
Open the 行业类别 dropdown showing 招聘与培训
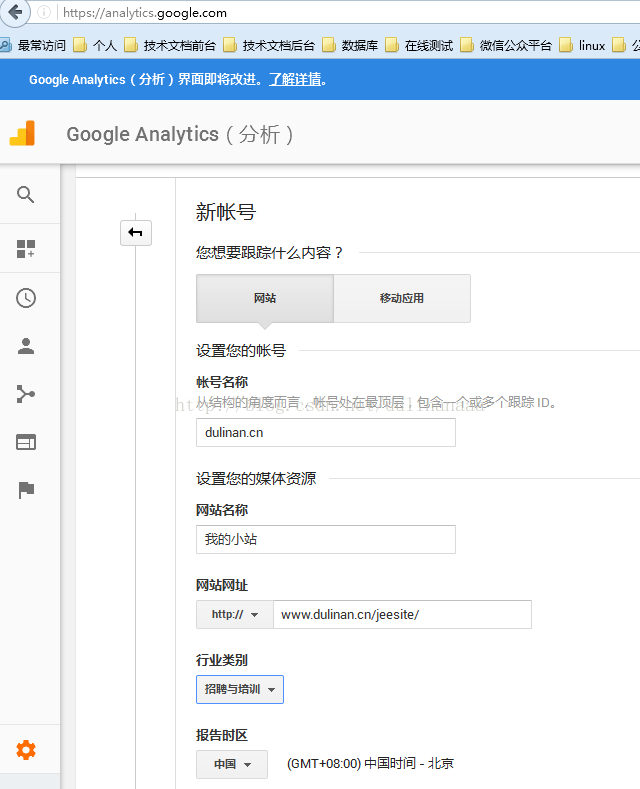tap(240, 689)
